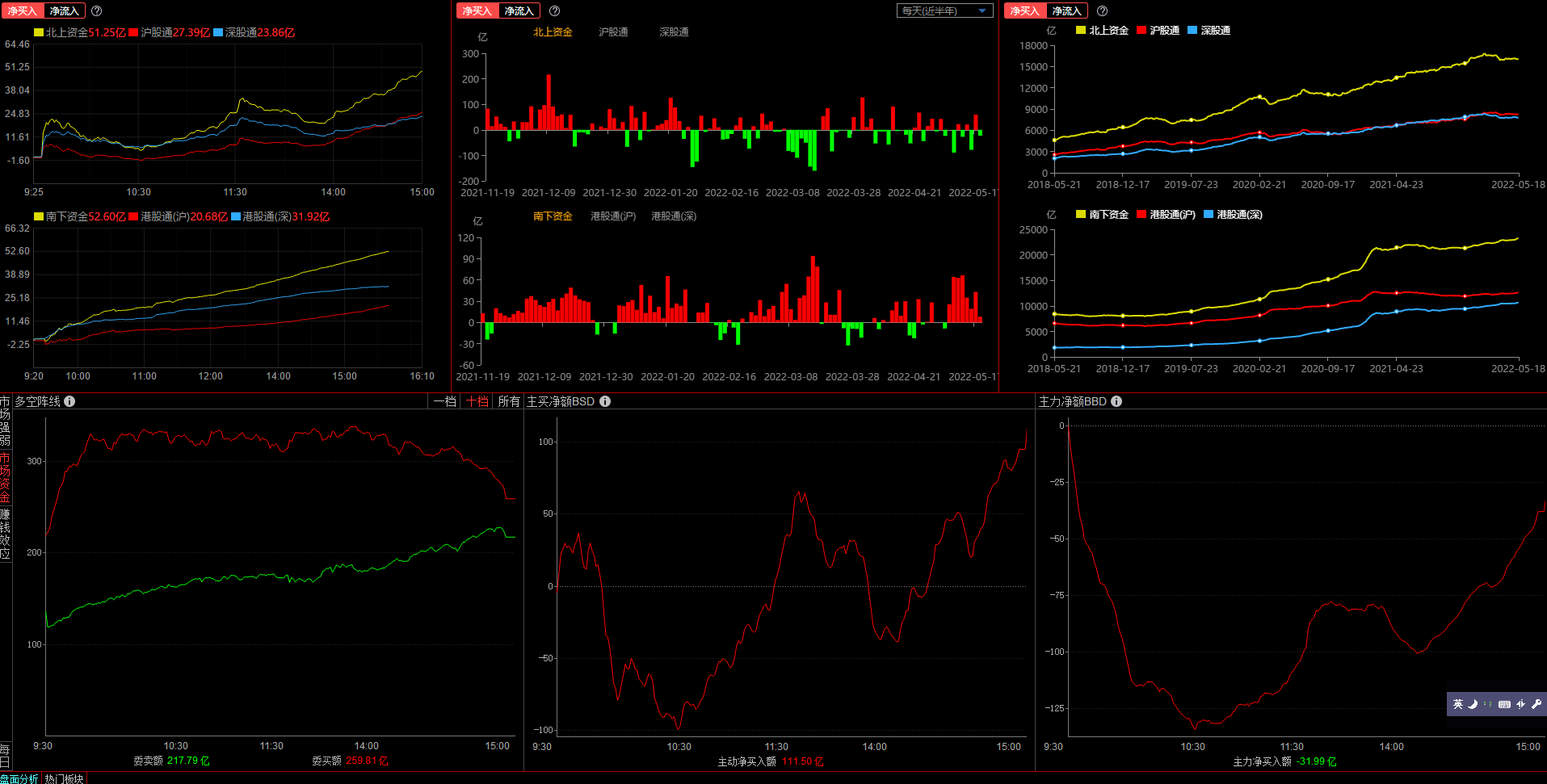Open the 赚钱效应 side tab

click(6, 534)
